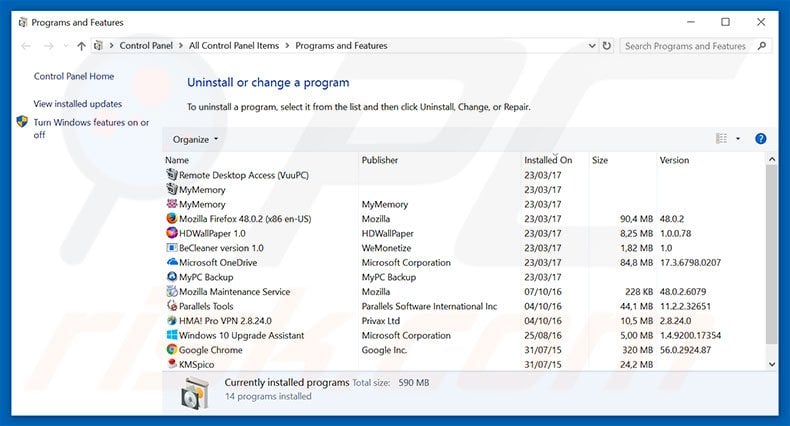Click the Google Chrome icon
Screen dimensions: 790x426
(172, 349)
